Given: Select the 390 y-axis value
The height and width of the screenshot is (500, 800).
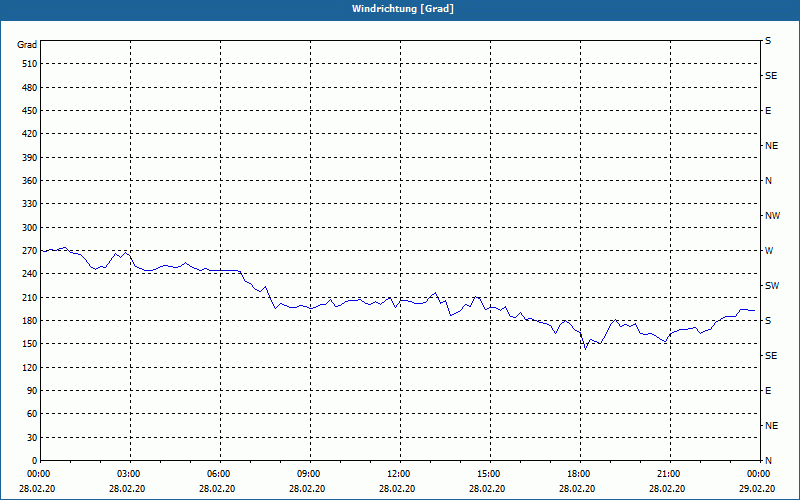Looking at the screenshot, I should point(29,157).
